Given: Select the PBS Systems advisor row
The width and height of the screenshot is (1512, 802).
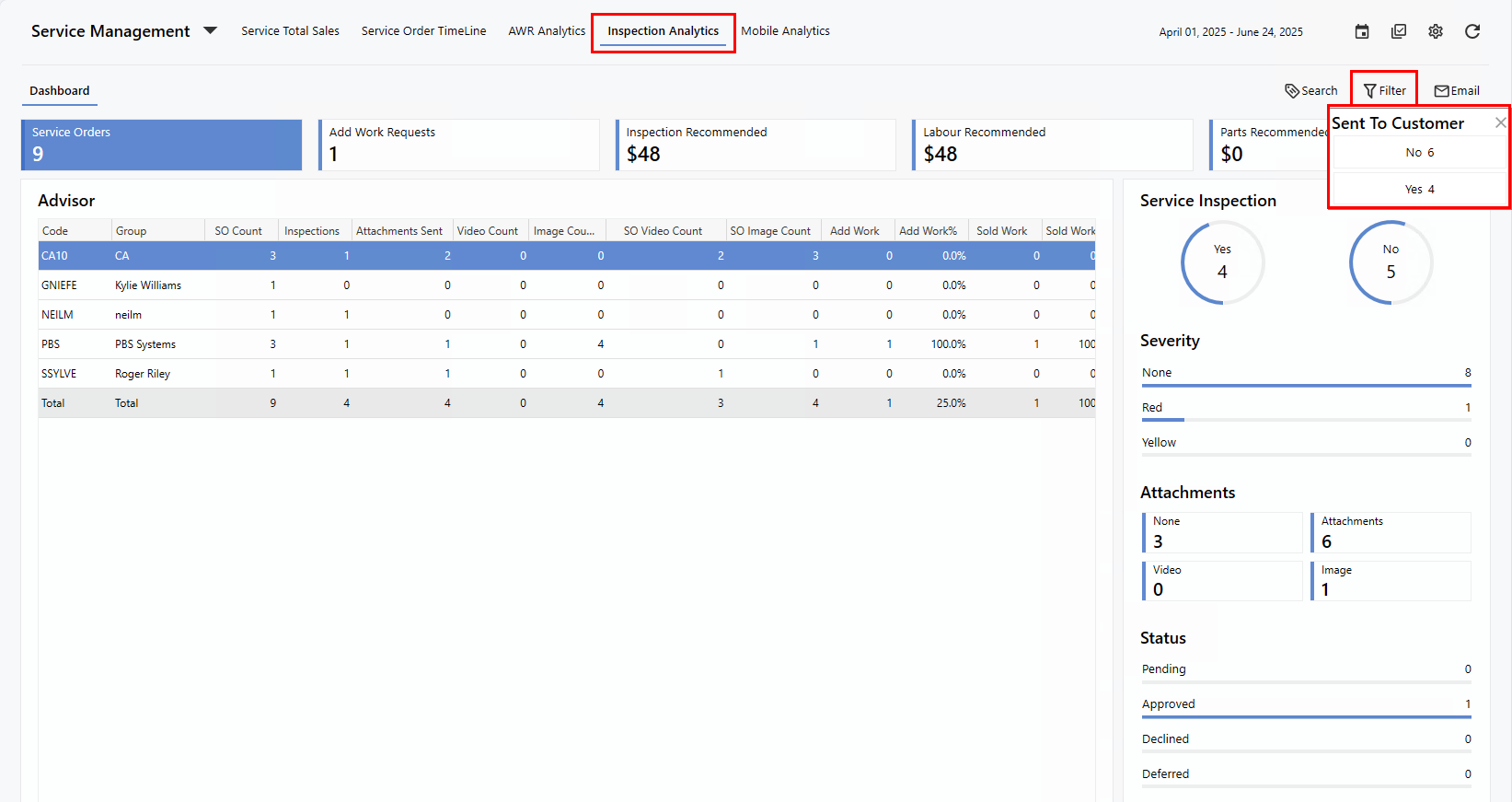Looking at the screenshot, I should (145, 344).
